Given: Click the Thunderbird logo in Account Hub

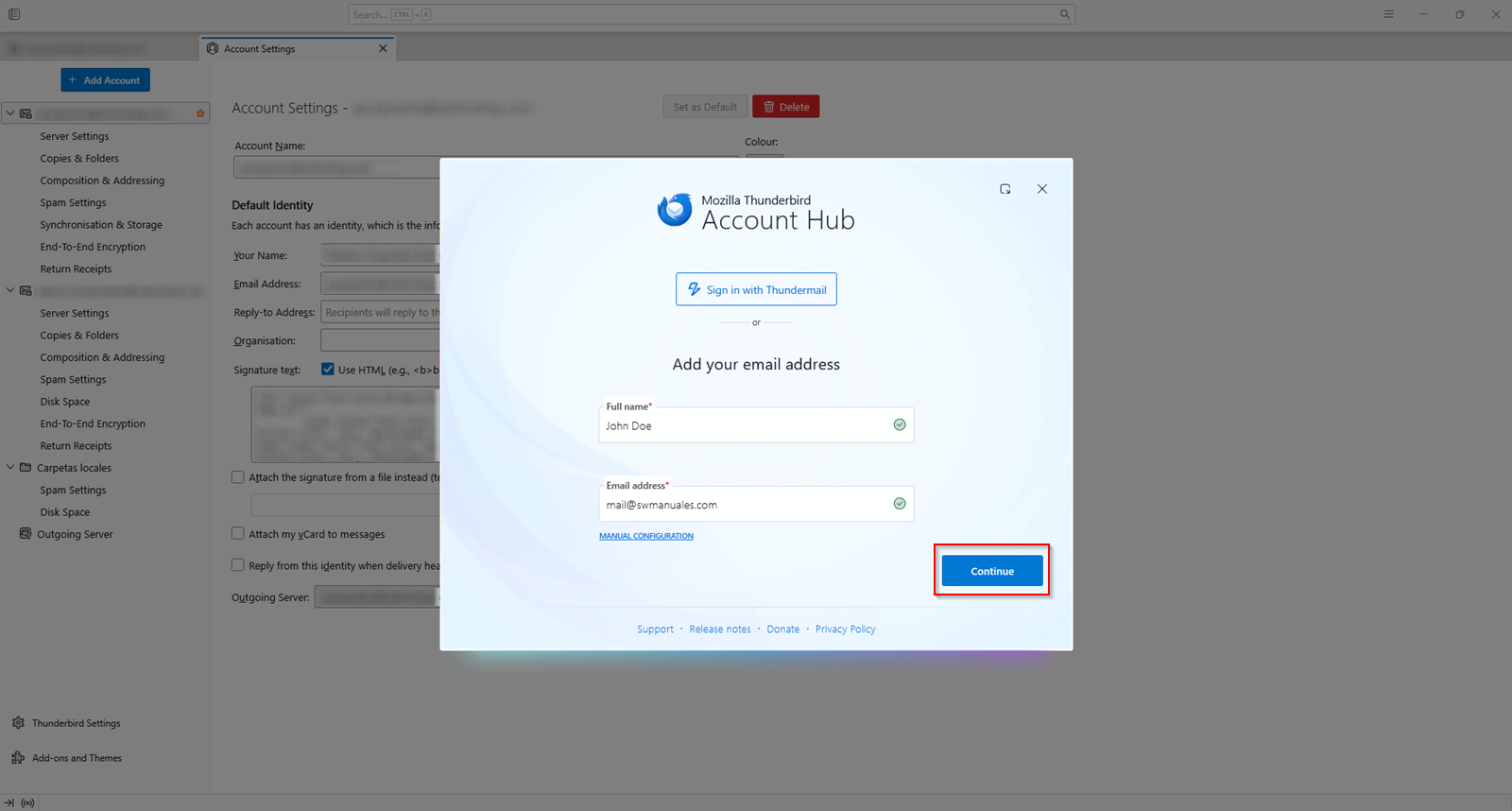Looking at the screenshot, I should point(675,210).
